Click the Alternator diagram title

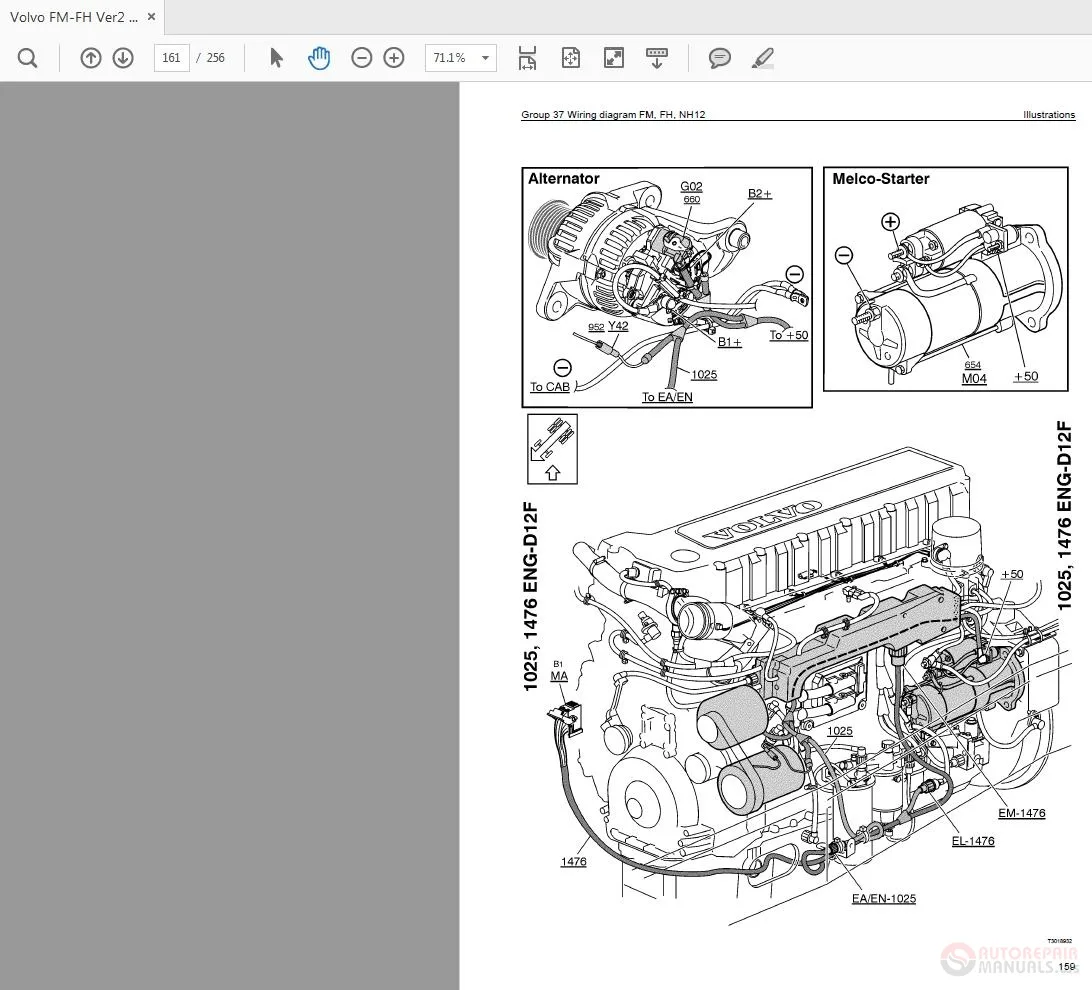point(563,179)
